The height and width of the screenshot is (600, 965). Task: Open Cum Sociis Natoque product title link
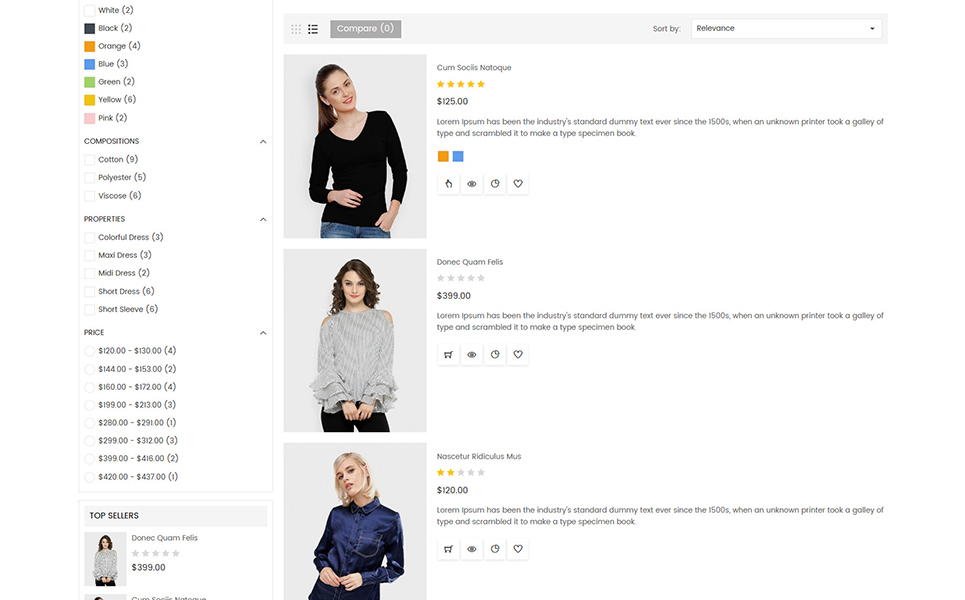coord(474,68)
